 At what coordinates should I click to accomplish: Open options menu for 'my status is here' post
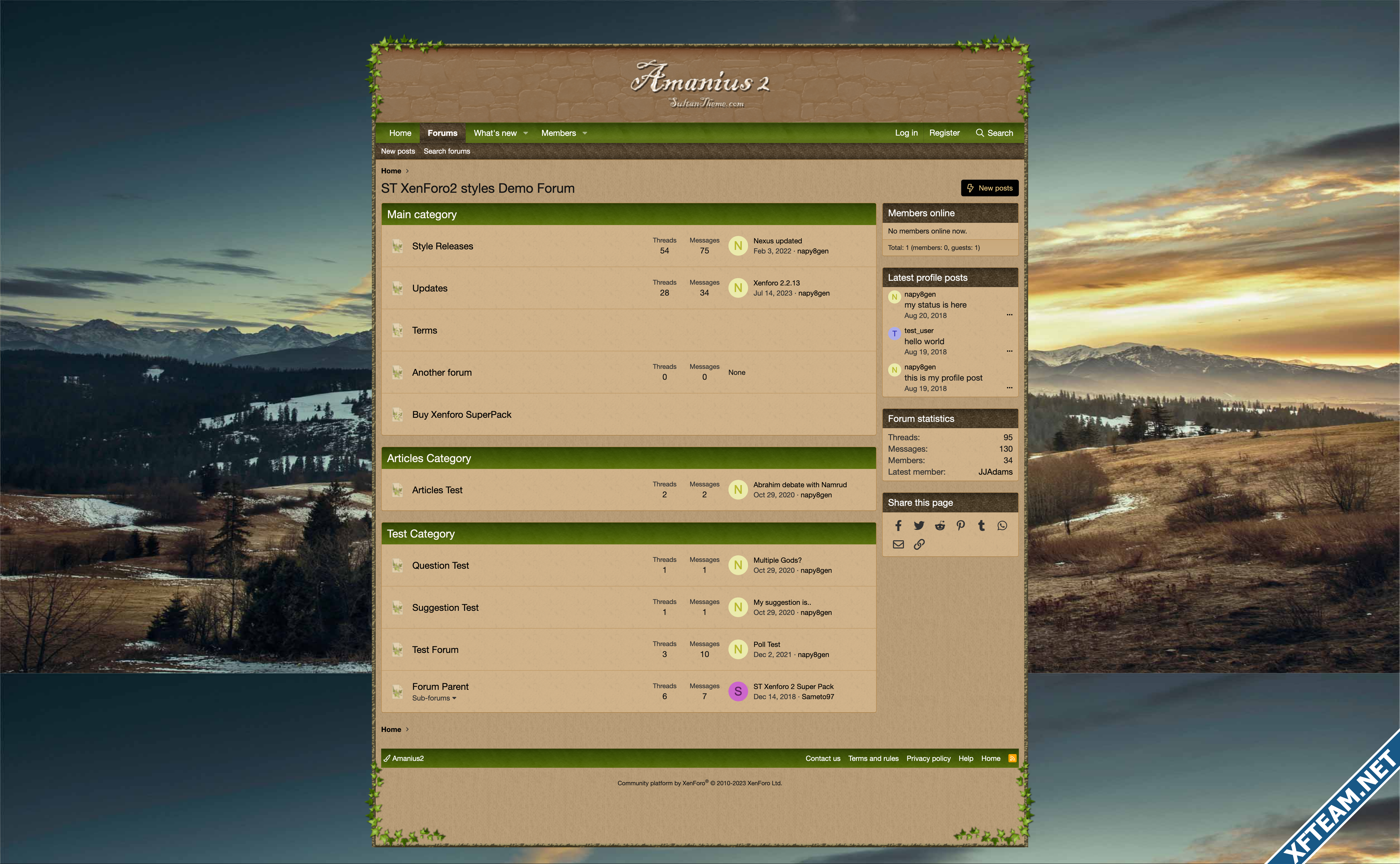[1009, 315]
